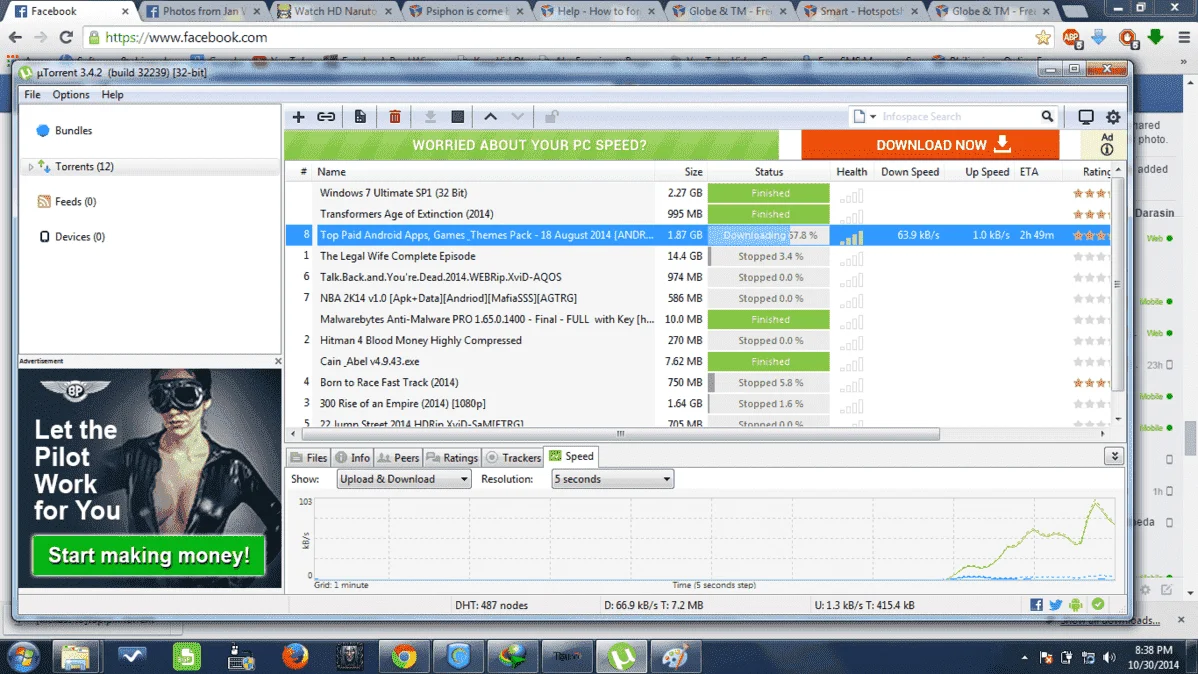1198x674 pixels.
Task: Sort by the Down Speed column header
Action: coord(910,172)
